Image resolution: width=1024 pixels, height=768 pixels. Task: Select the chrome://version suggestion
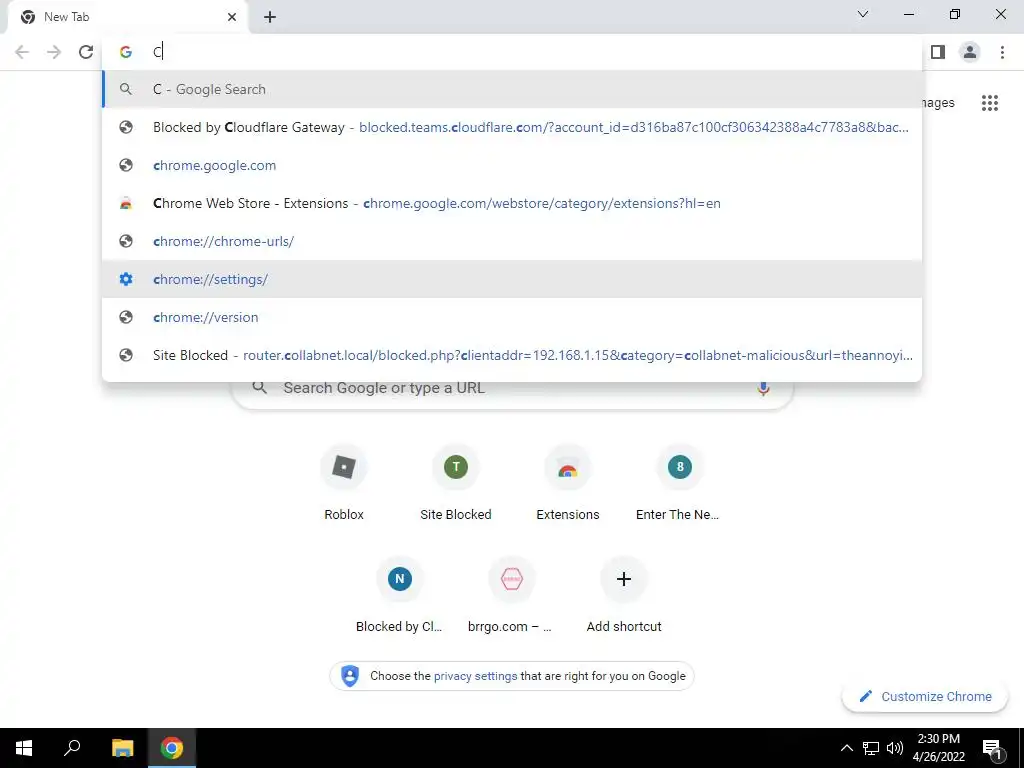[512, 317]
